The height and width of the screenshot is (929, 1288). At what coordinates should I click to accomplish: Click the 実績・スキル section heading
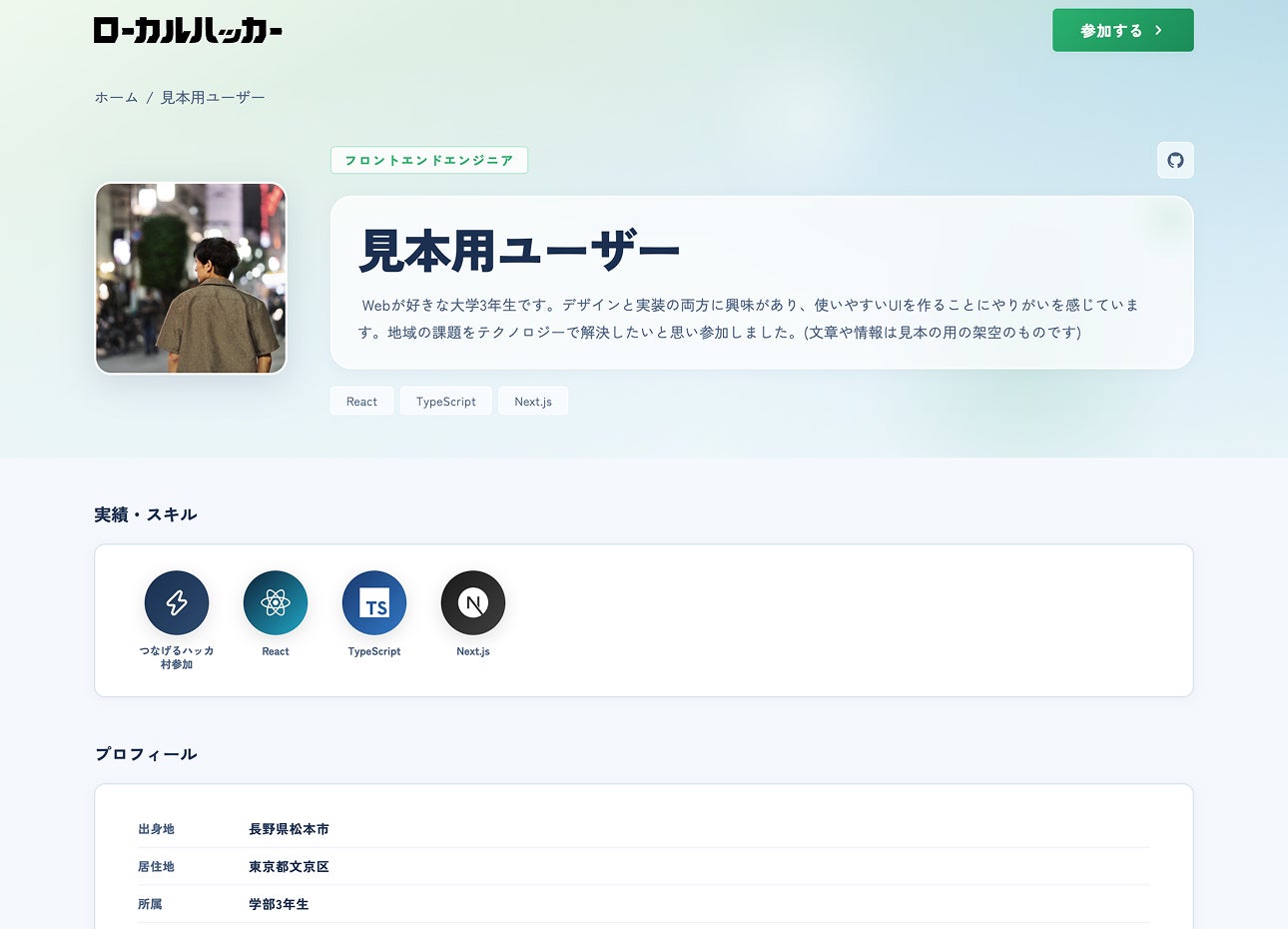tap(146, 514)
